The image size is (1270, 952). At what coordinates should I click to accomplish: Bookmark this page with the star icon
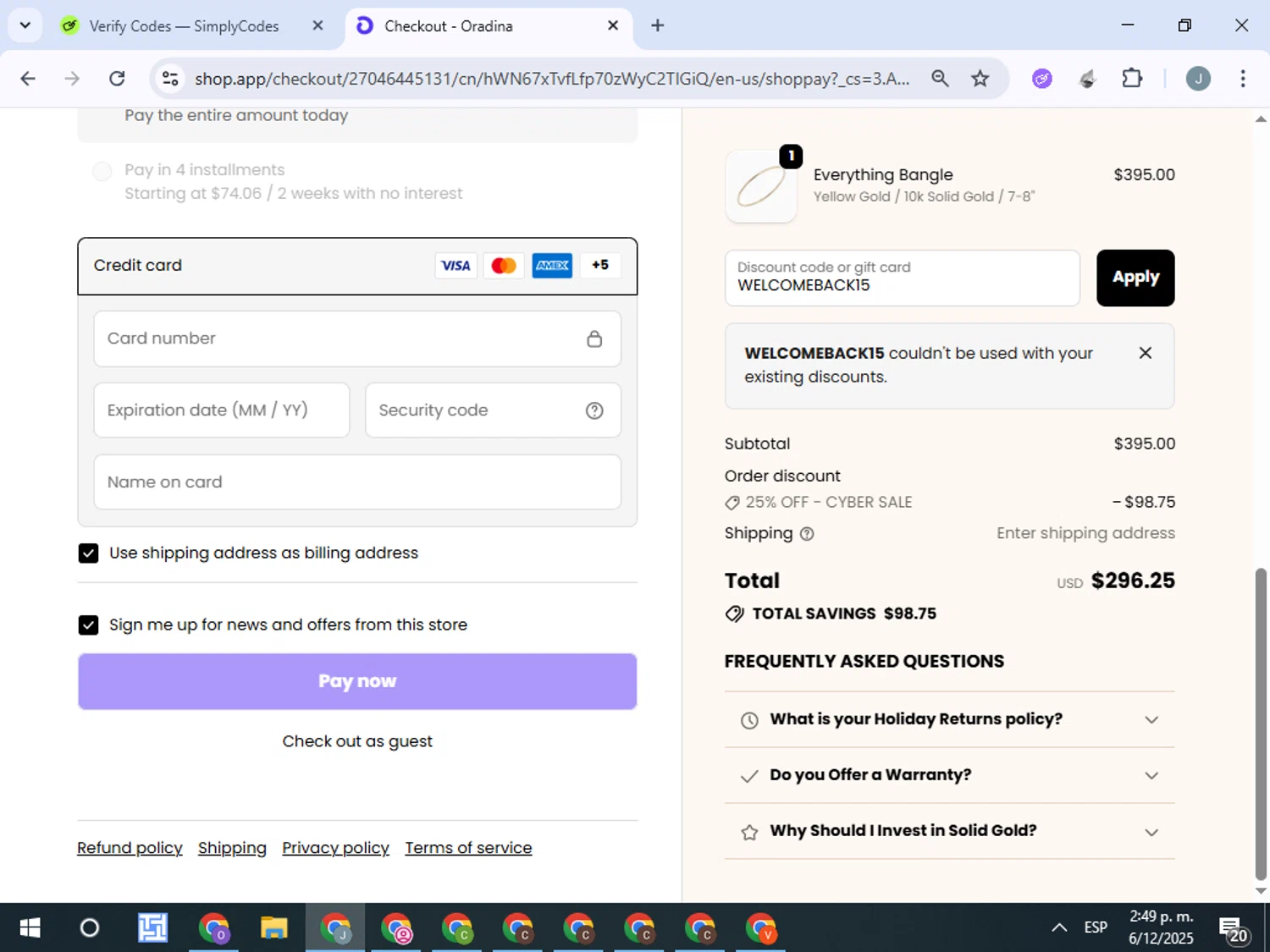[980, 79]
